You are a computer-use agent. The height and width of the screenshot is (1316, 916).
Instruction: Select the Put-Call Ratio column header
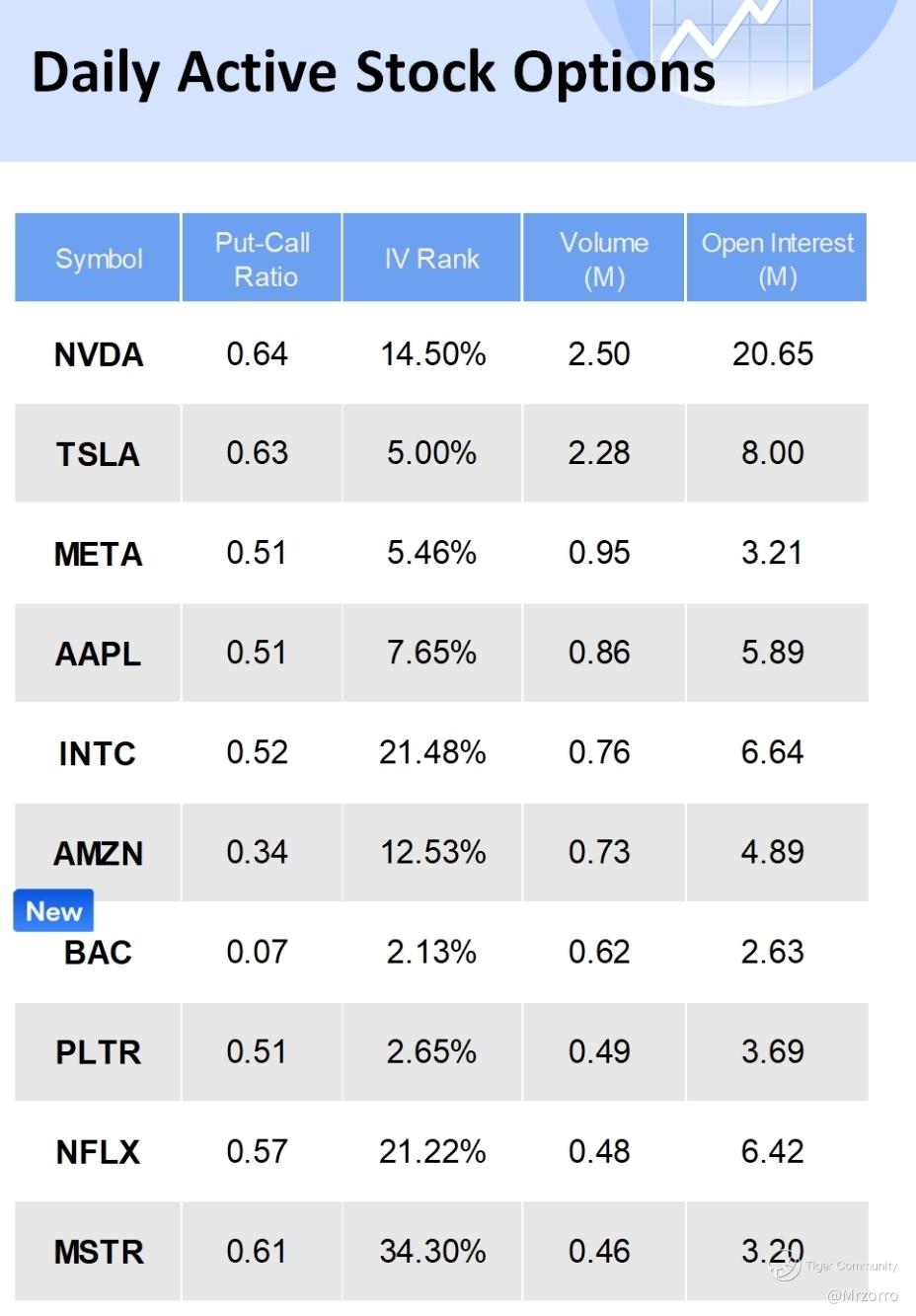point(263,259)
